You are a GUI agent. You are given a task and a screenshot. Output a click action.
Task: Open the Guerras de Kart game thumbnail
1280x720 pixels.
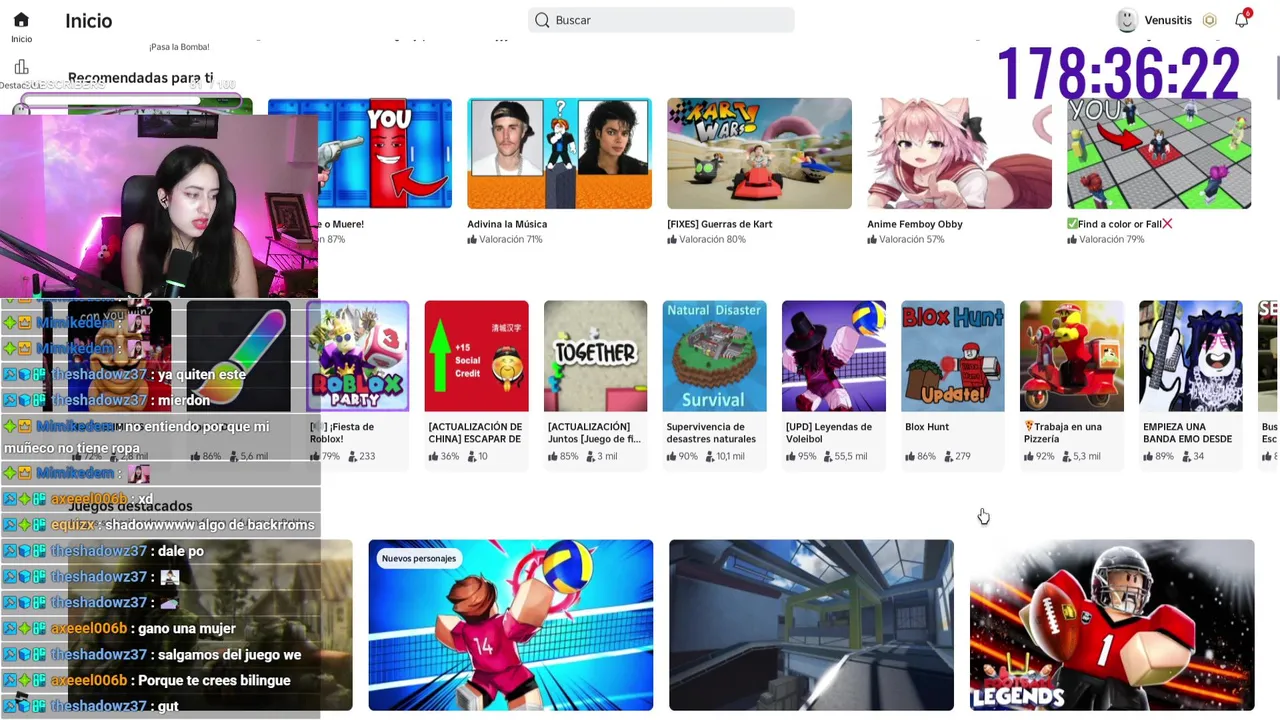tap(759, 154)
